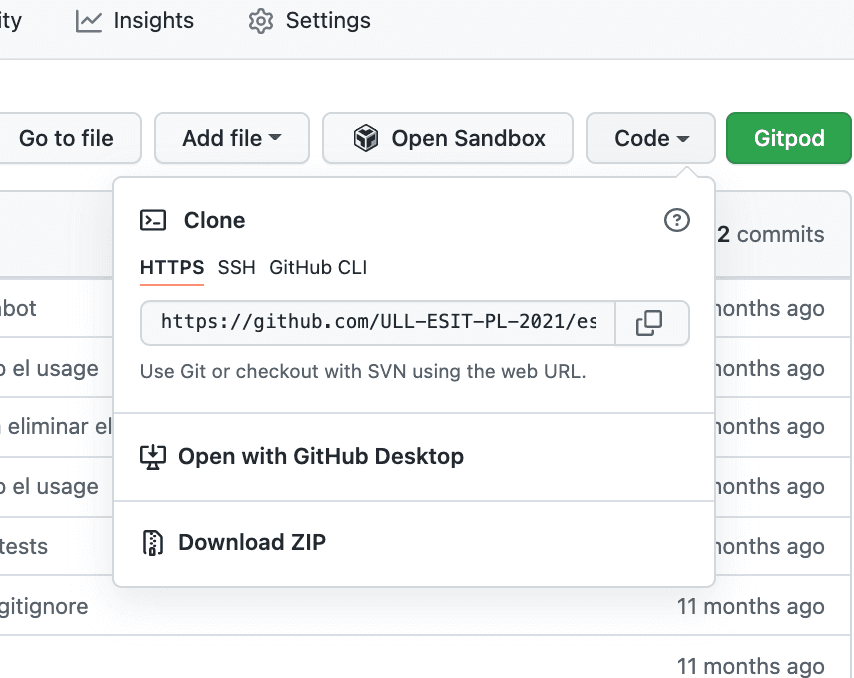The height and width of the screenshot is (678, 854).
Task: Click the HTTPS clone URL field
Action: pos(378,322)
